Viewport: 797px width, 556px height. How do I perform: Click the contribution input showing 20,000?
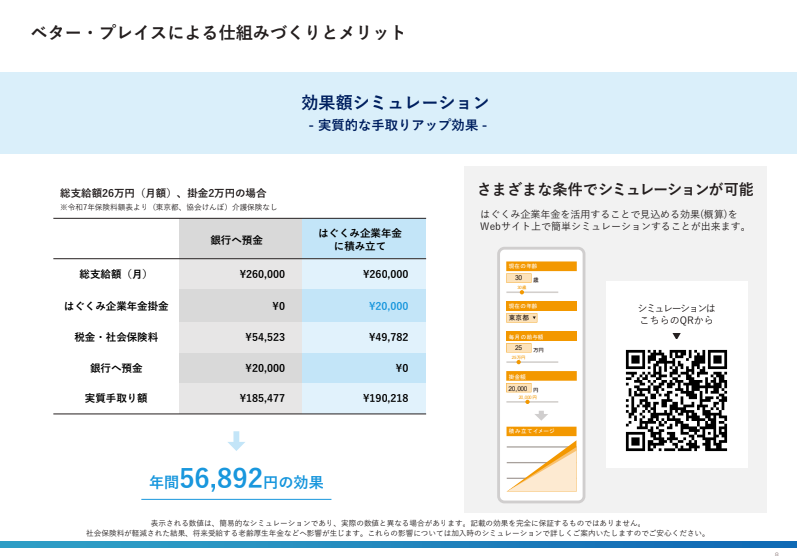coord(518,388)
